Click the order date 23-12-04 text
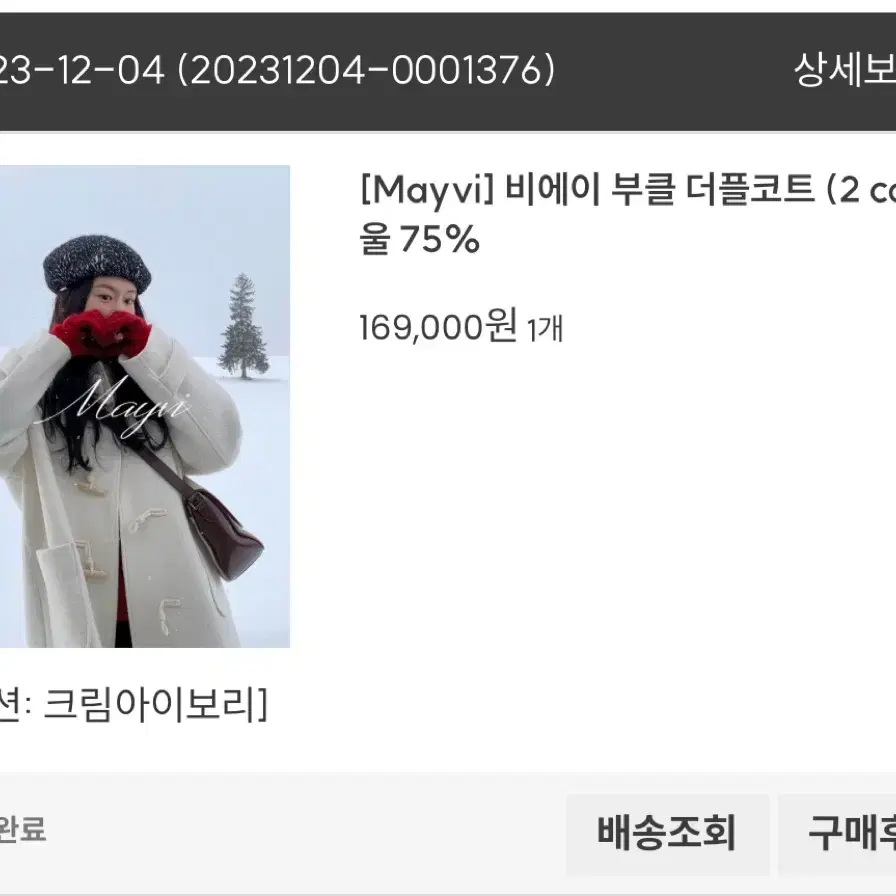896x896 pixels. 82,71
